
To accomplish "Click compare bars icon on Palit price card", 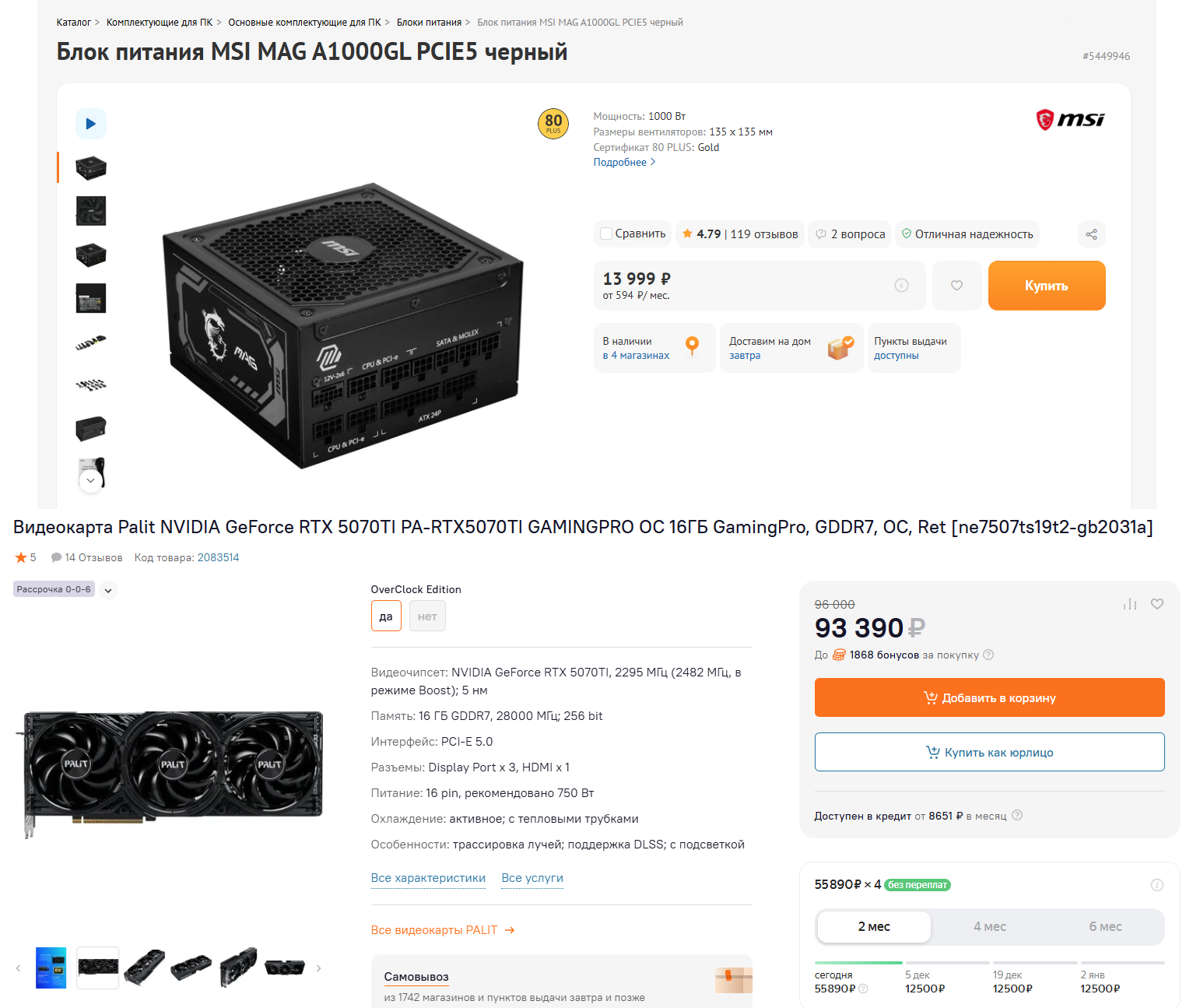I will pyautogui.click(x=1130, y=604).
